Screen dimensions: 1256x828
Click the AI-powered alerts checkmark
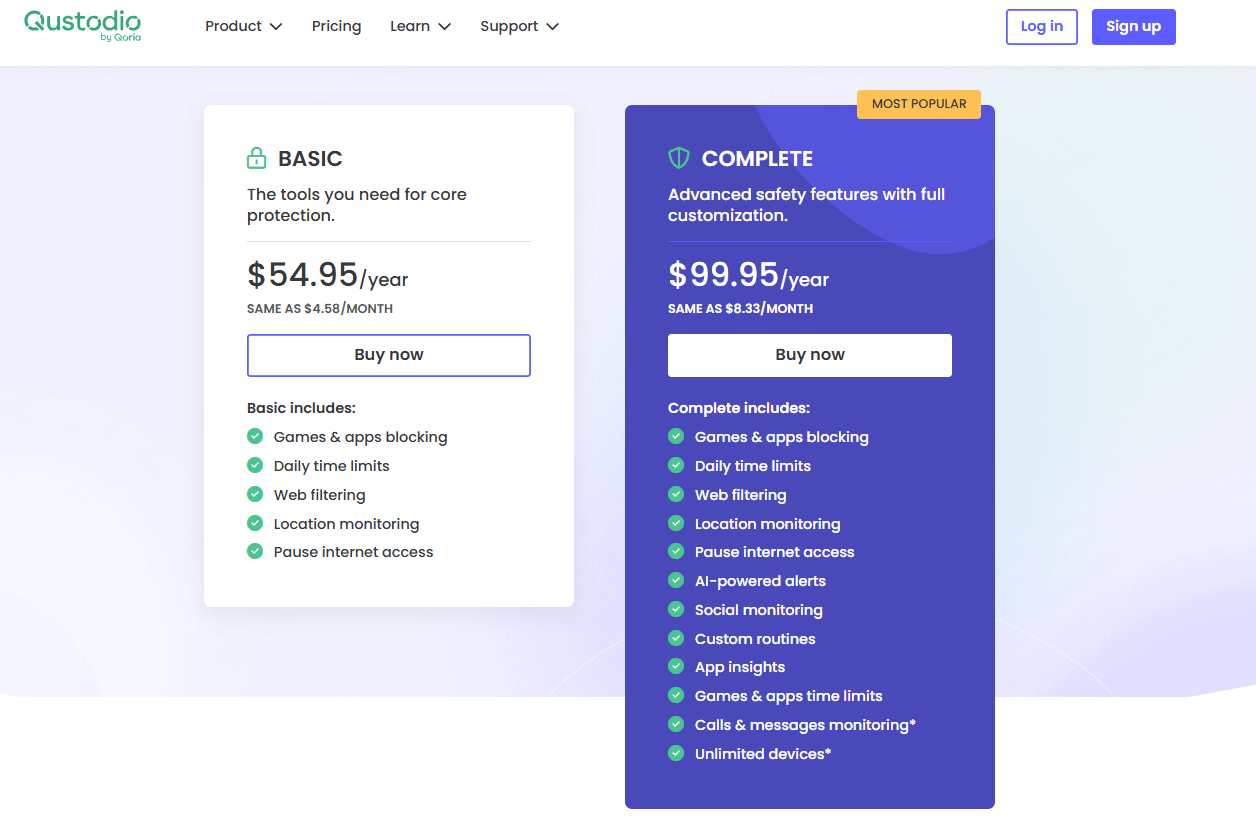676,580
